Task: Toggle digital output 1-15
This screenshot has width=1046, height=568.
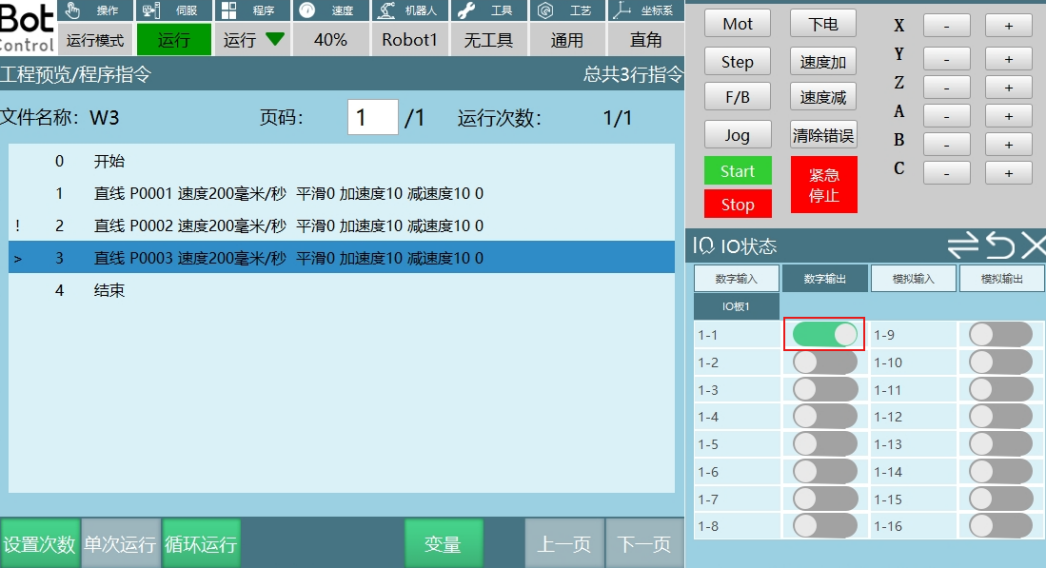Action: 1001,499
